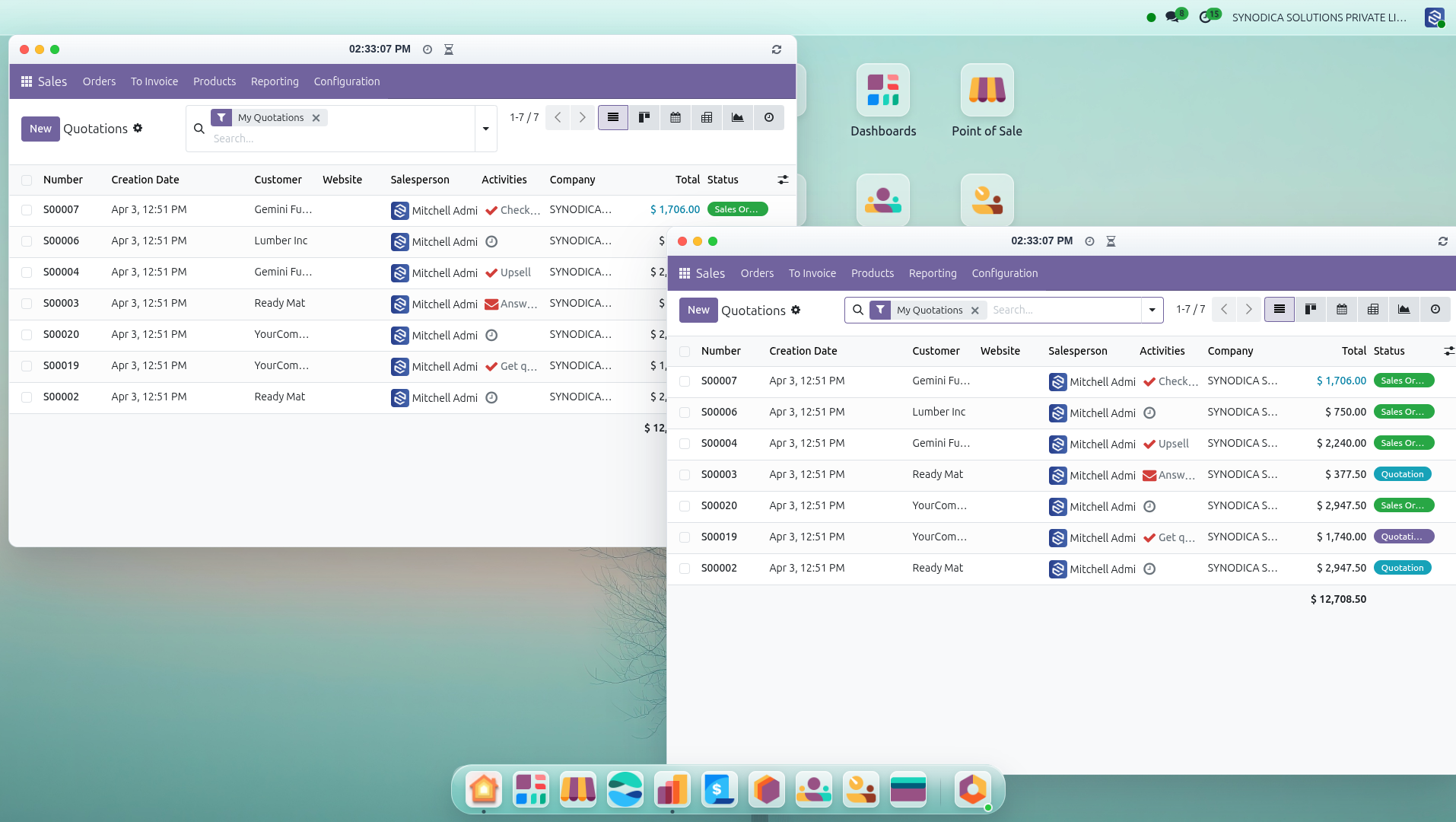The width and height of the screenshot is (1456, 822).
Task: Sort by Creation Date in the front window
Action: [x=803, y=351]
